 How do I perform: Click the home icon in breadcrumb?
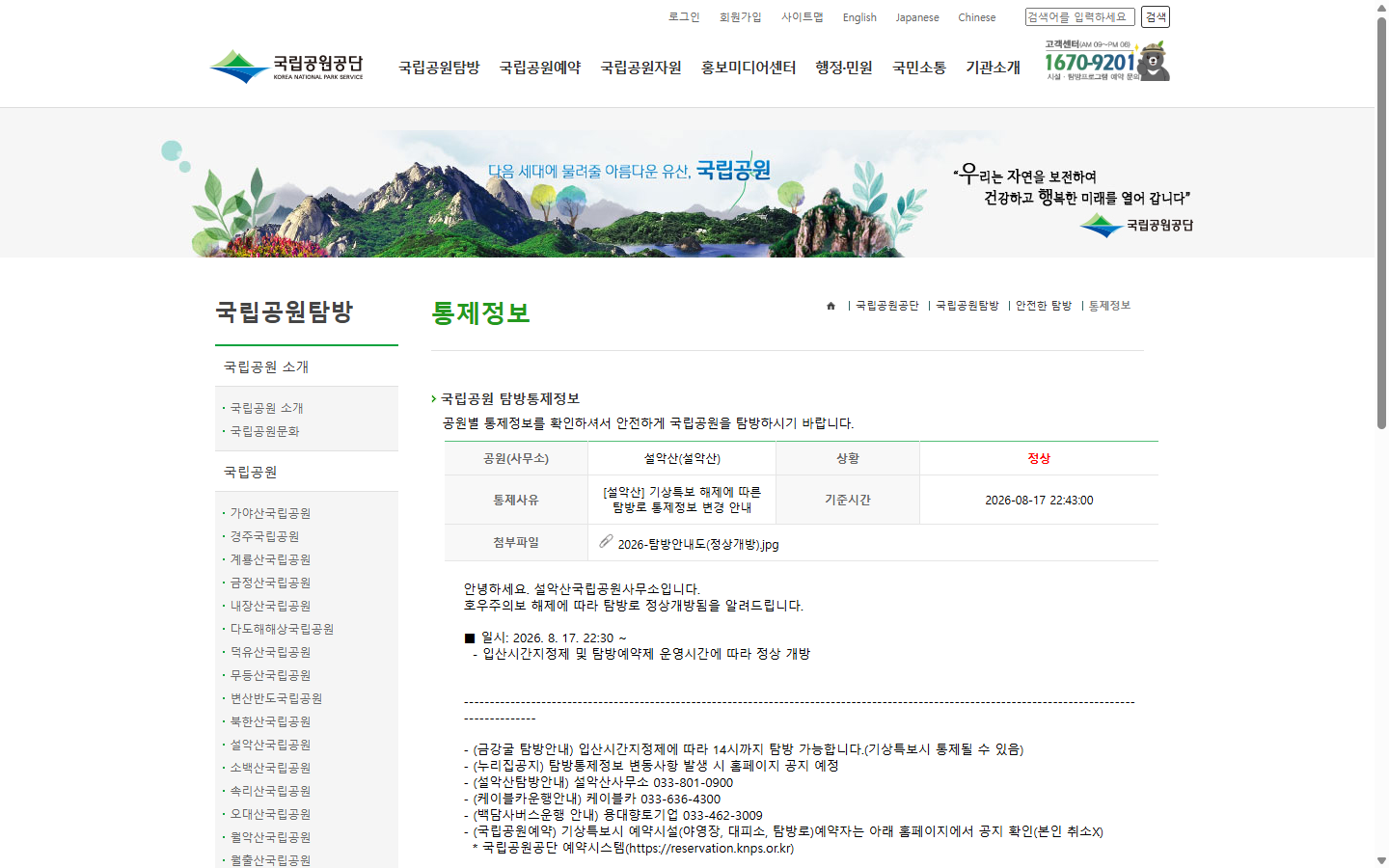point(831,306)
